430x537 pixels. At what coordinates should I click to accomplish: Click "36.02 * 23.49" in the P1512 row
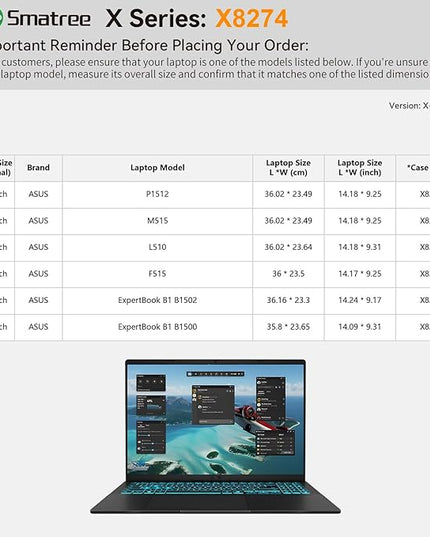click(x=288, y=194)
